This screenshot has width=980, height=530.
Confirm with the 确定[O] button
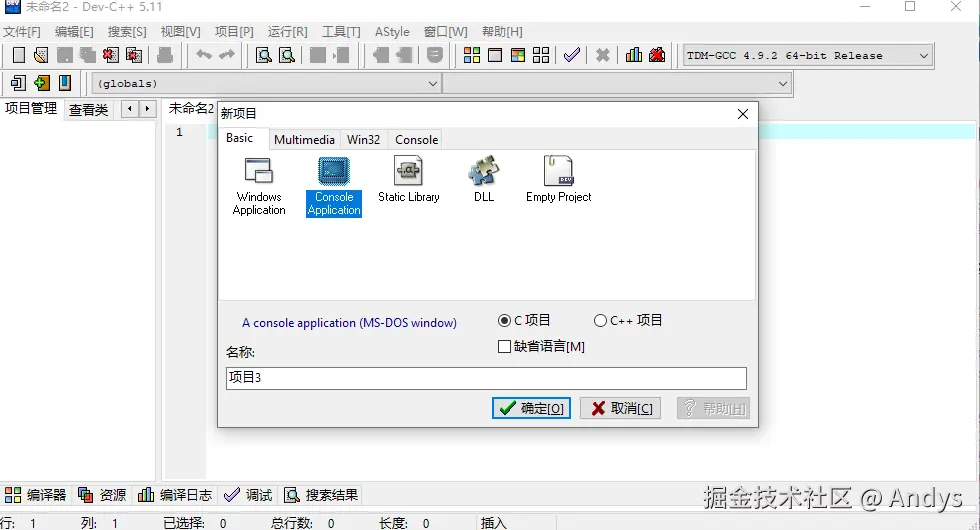pyautogui.click(x=531, y=408)
